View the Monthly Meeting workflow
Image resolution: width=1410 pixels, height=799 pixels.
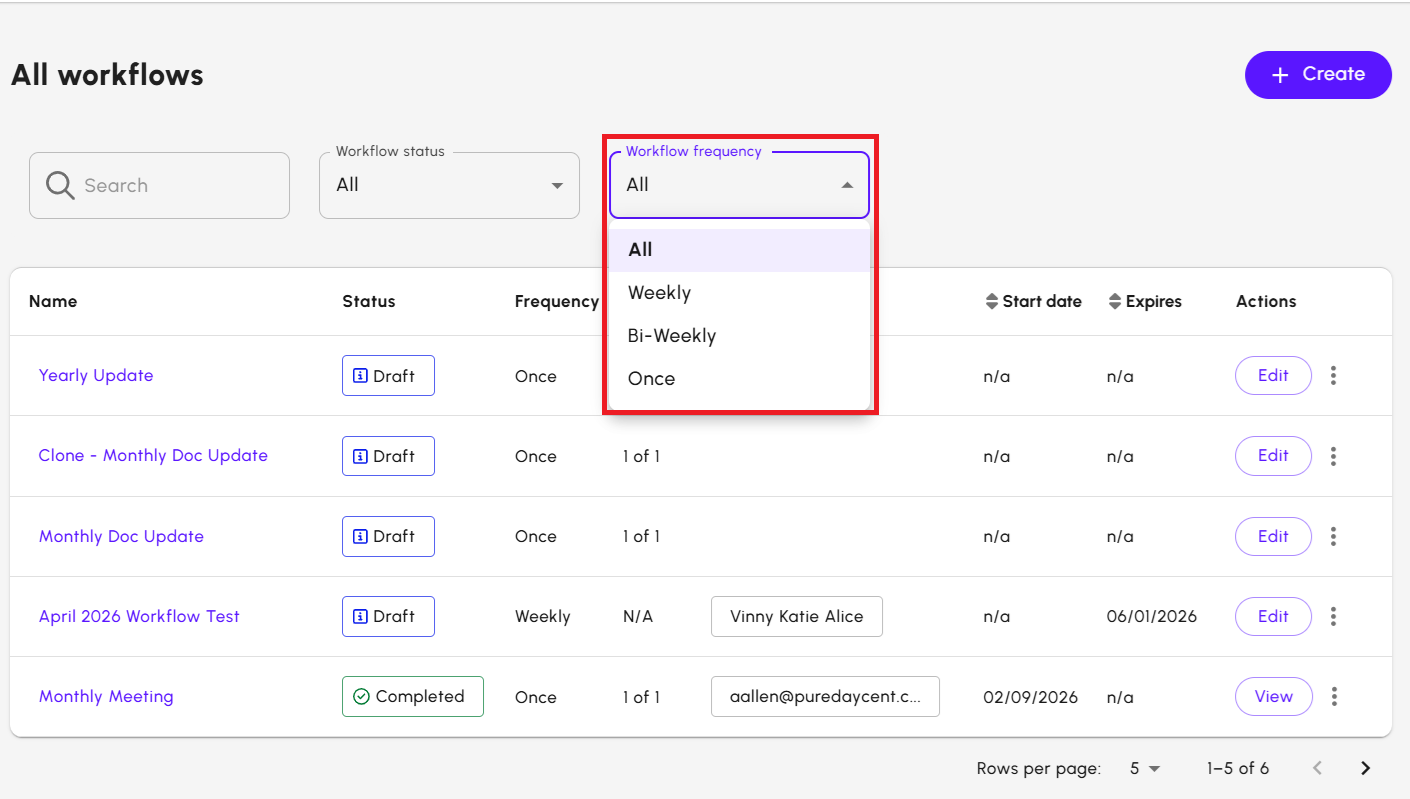1273,697
